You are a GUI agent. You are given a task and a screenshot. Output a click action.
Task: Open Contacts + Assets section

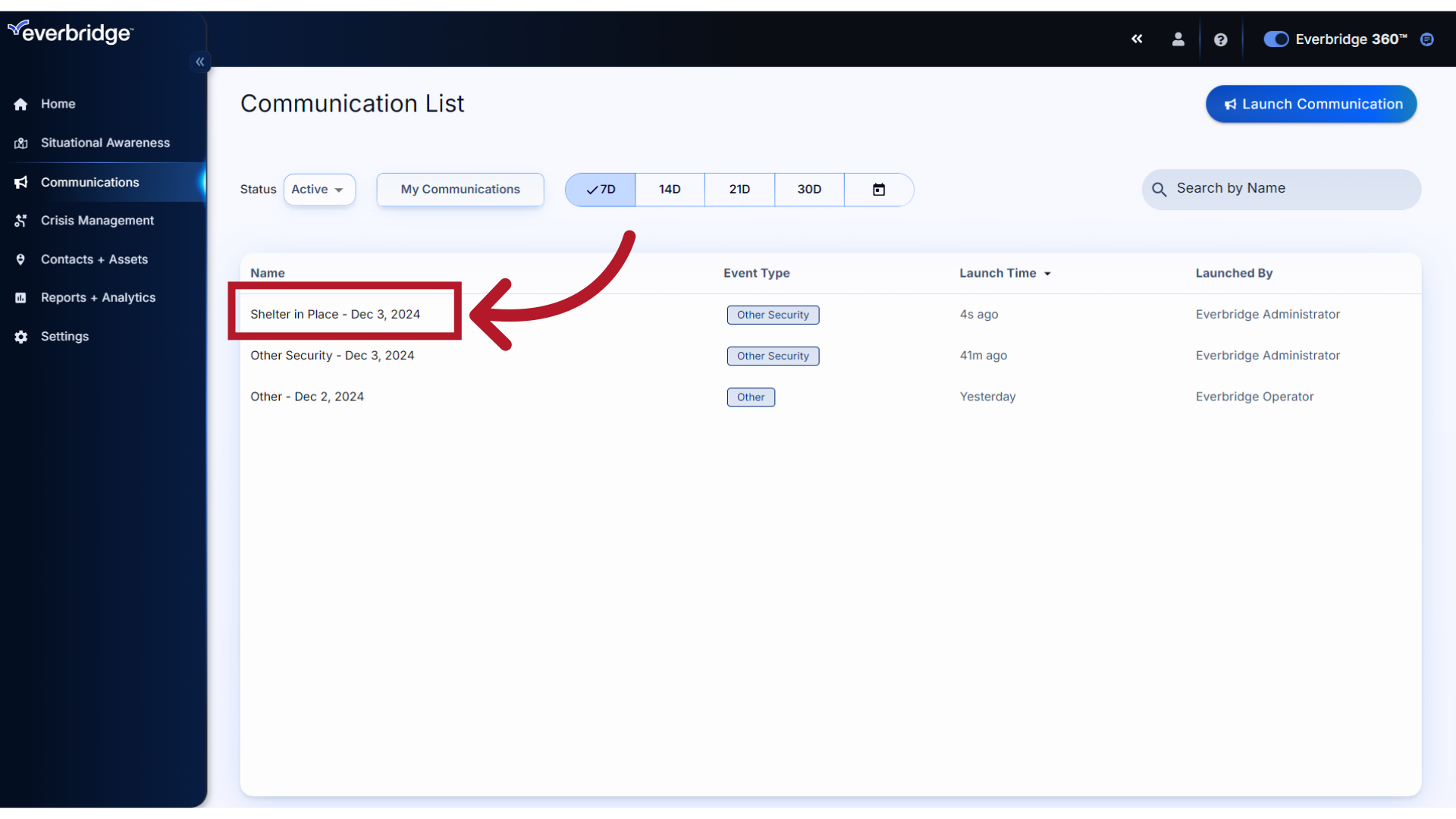93,259
